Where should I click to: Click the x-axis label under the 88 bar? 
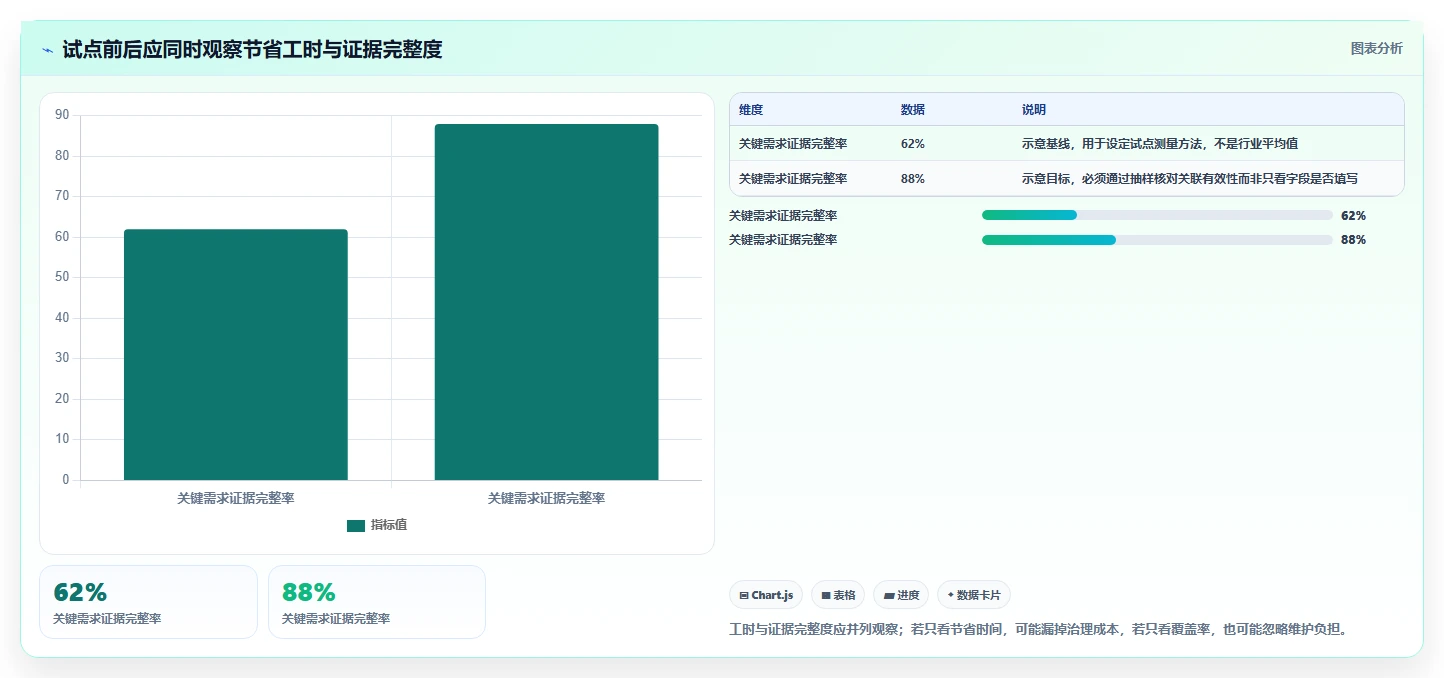tap(546, 498)
